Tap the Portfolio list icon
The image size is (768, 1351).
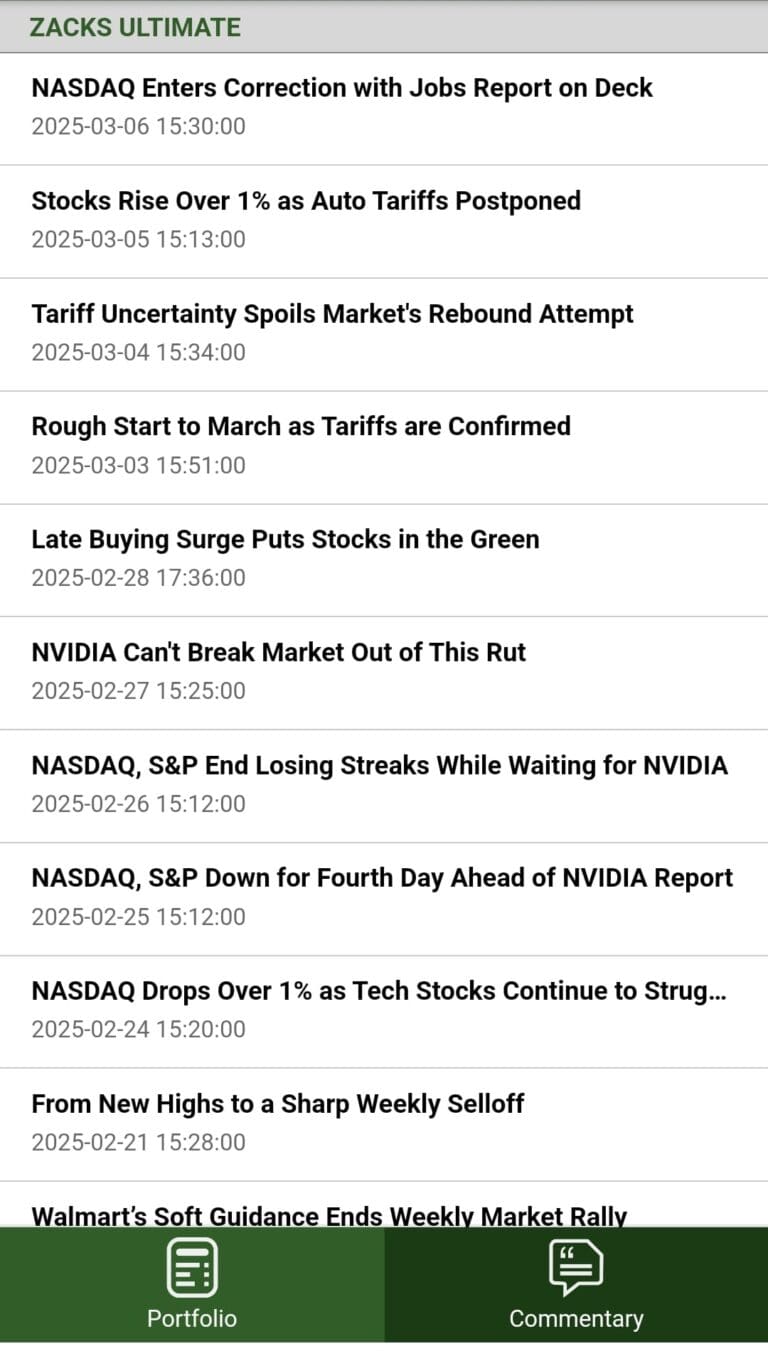click(x=191, y=1267)
